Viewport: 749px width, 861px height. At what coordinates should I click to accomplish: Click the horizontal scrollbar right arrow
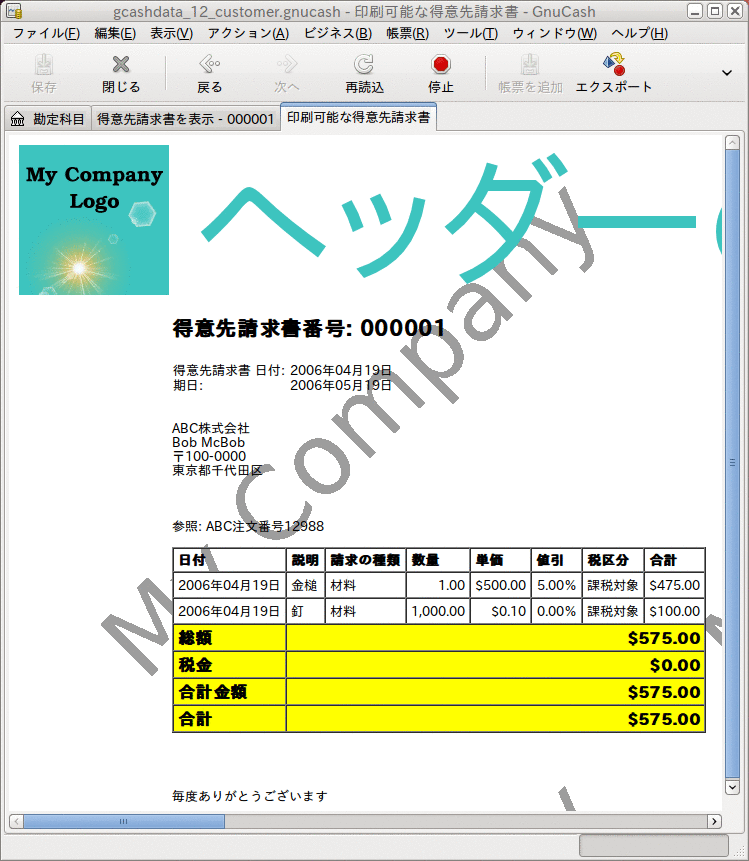[x=714, y=821]
